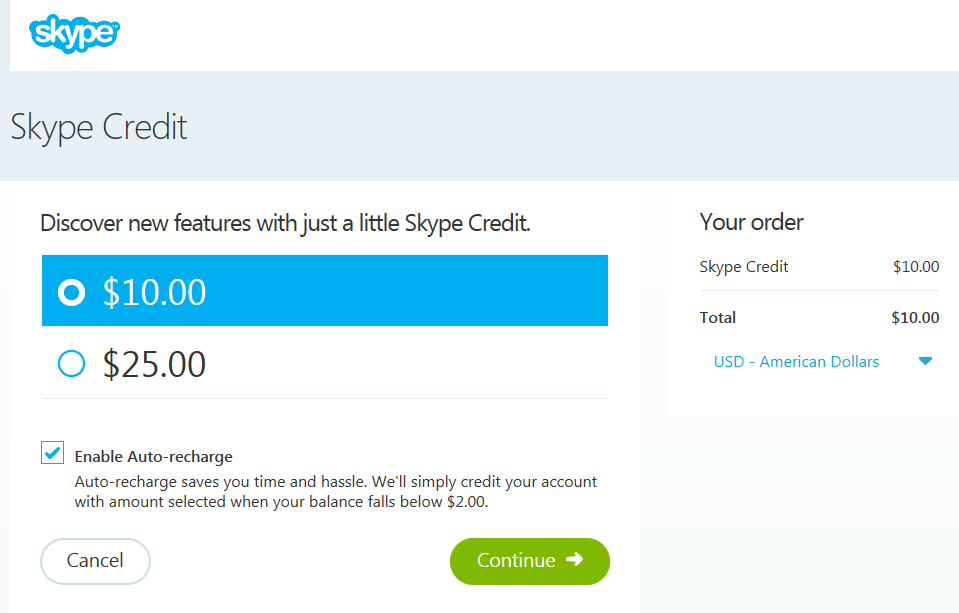Viewport: 959px width, 613px height.
Task: Expand USD - American Dollars selector
Action: tap(822, 362)
